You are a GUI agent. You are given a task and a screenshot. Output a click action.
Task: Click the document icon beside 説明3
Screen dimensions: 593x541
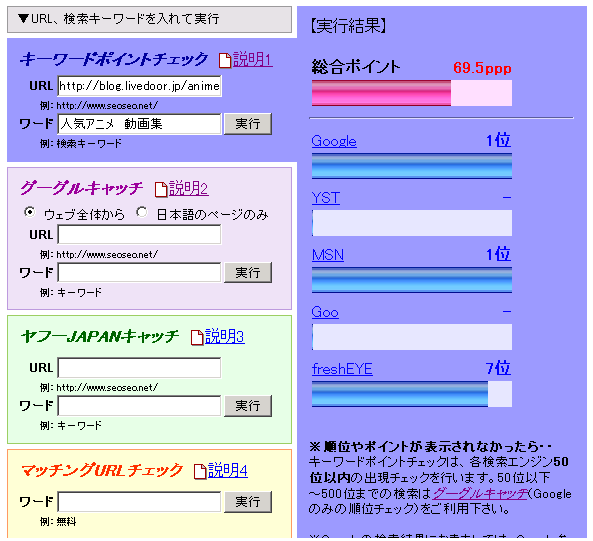(x=197, y=337)
